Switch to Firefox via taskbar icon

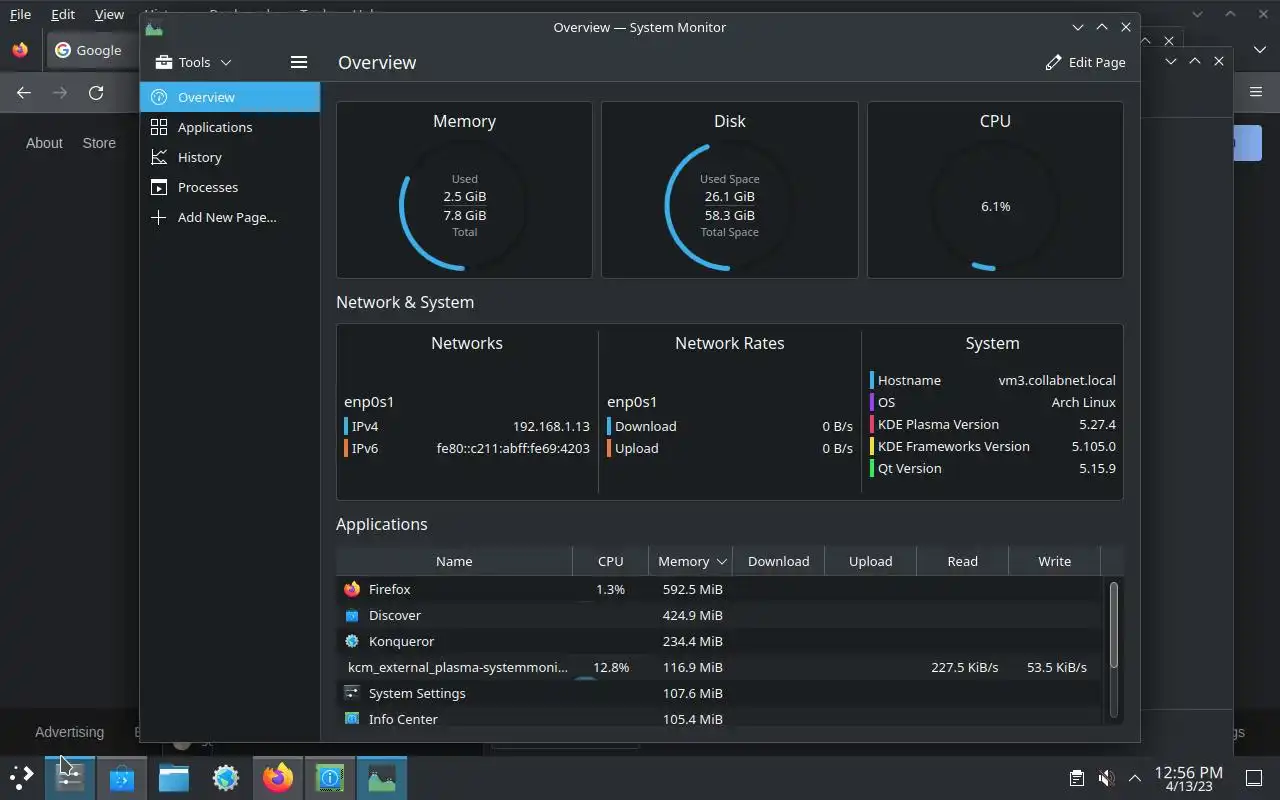[278, 777]
